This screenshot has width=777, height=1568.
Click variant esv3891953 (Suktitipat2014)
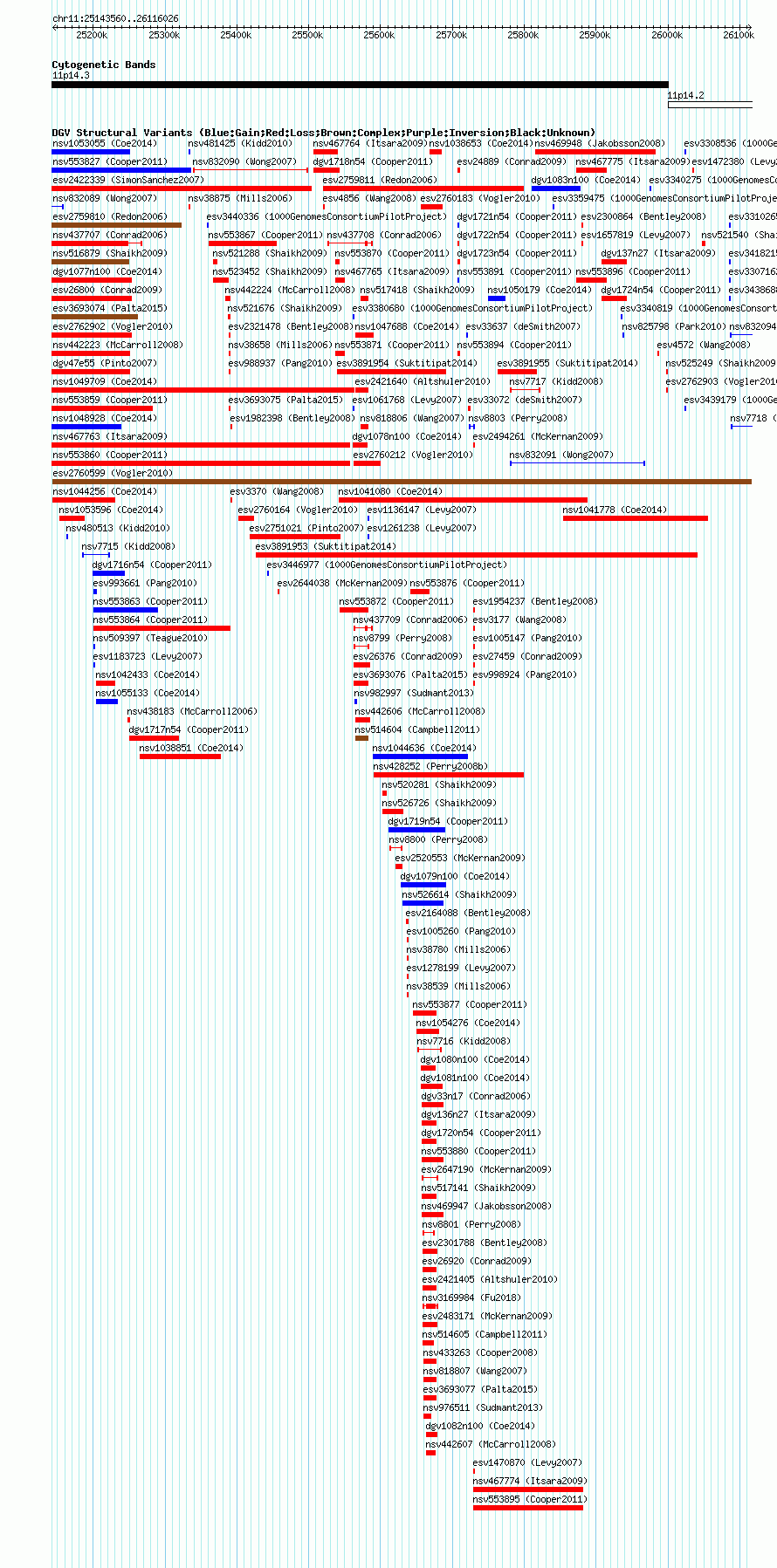(x=326, y=546)
